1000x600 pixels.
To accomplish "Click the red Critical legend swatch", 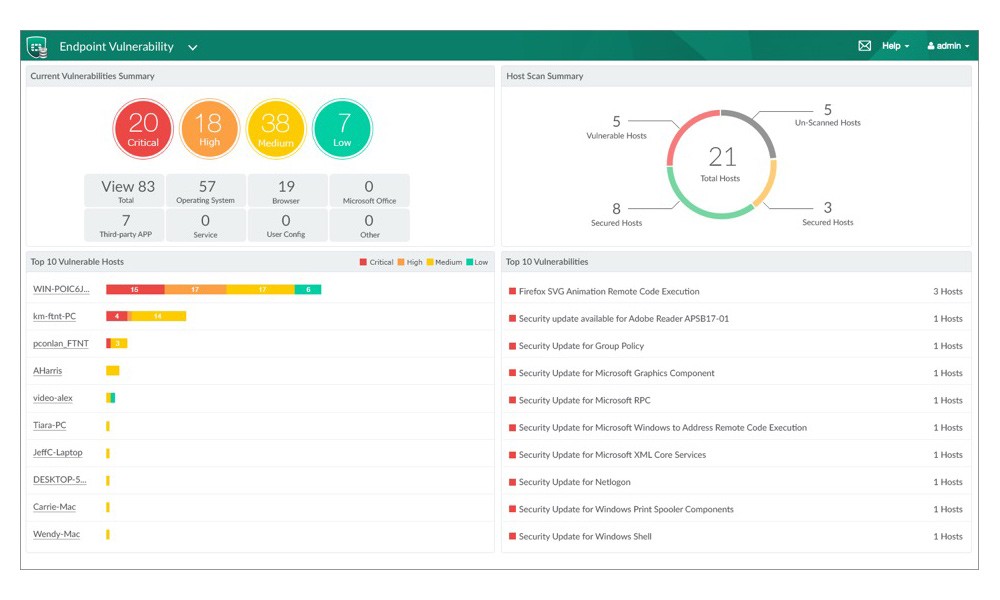I will (x=363, y=262).
